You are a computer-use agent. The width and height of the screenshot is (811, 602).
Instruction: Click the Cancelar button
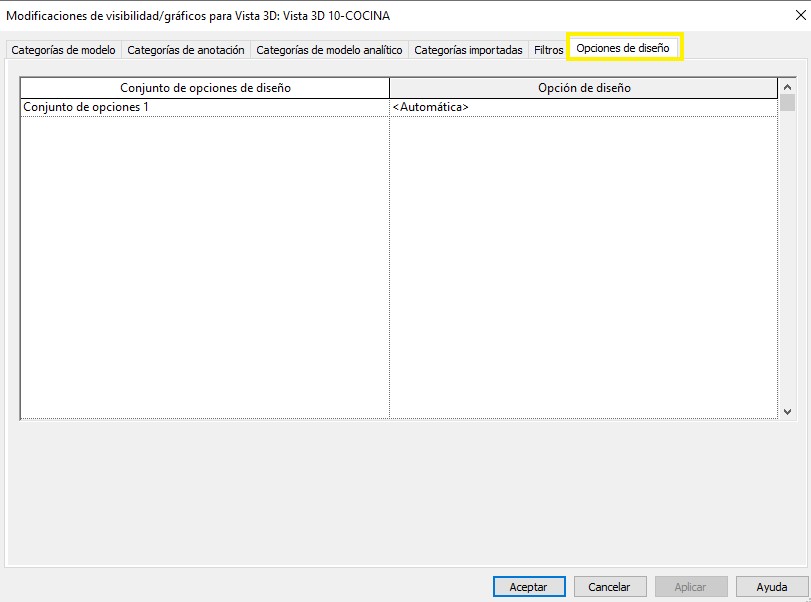point(609,587)
